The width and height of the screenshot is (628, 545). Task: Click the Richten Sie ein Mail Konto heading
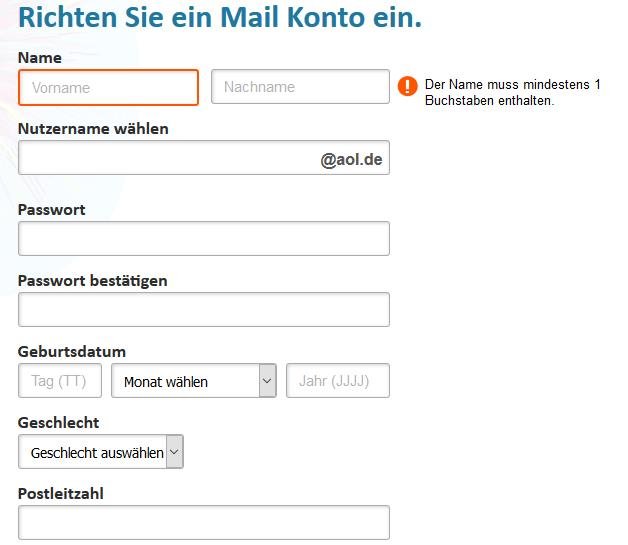220,18
